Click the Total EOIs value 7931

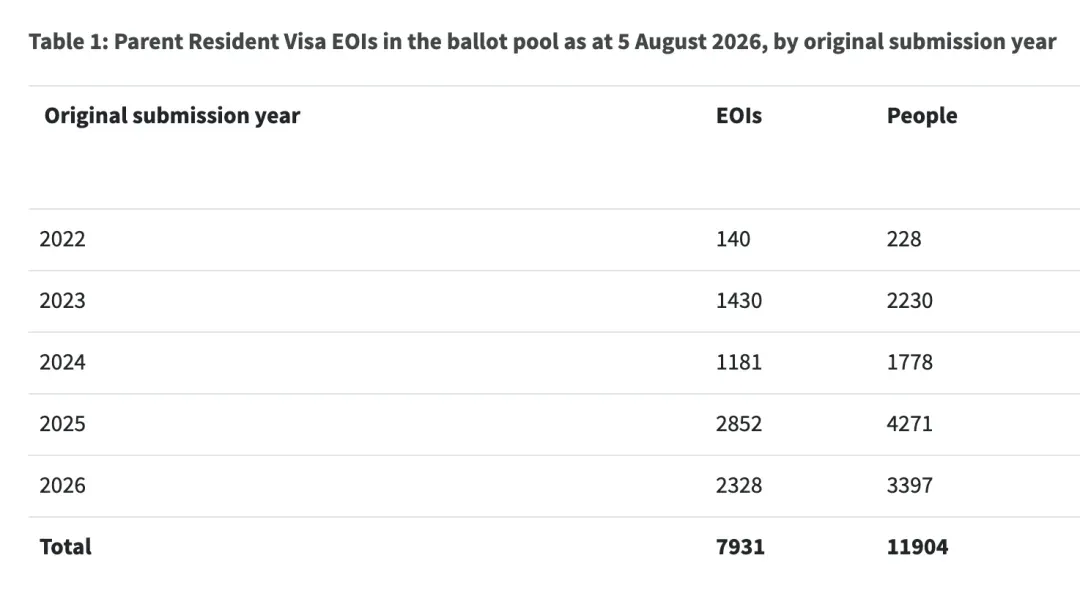[x=740, y=547]
